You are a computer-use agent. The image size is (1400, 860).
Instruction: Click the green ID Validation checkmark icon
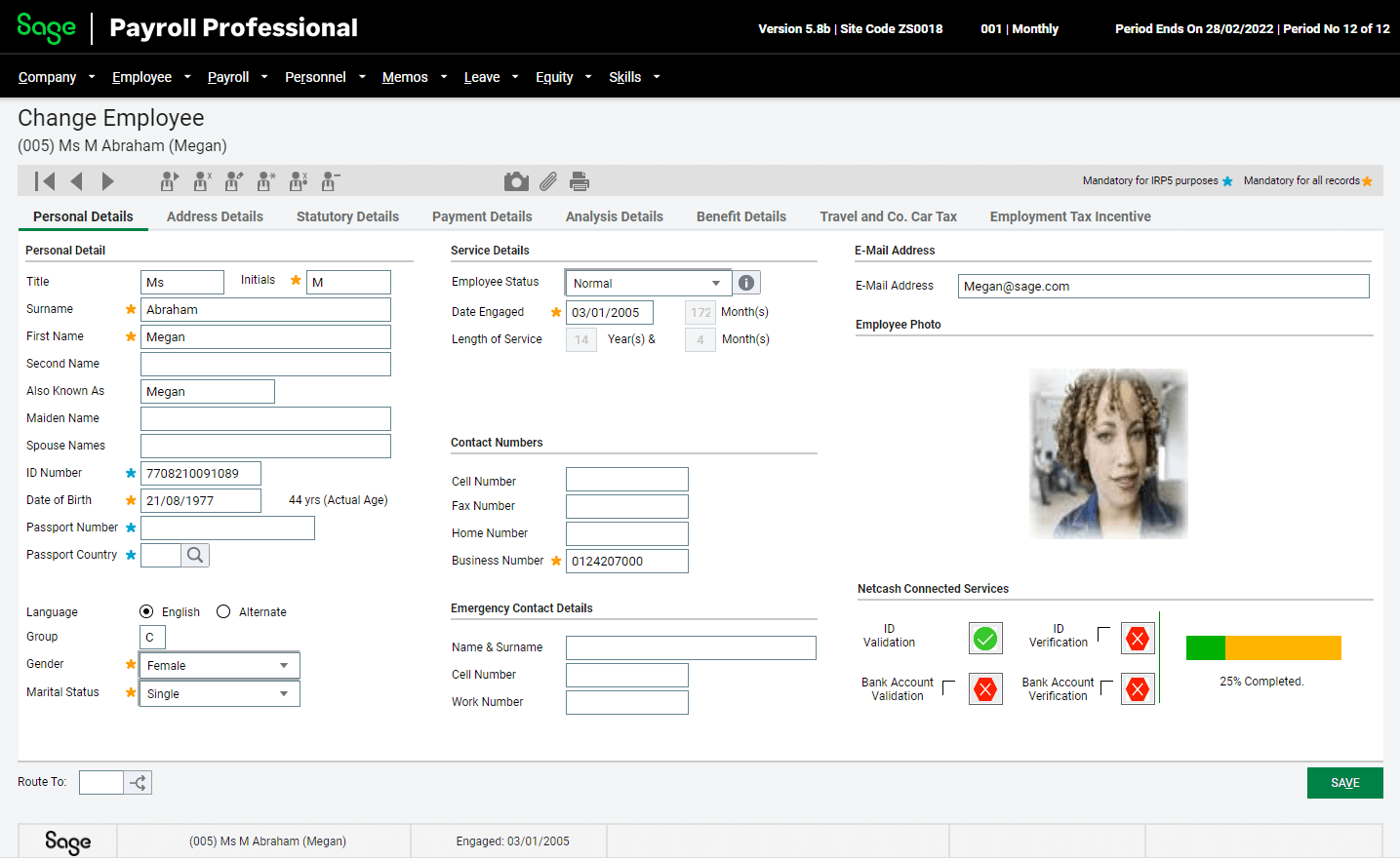click(x=985, y=639)
